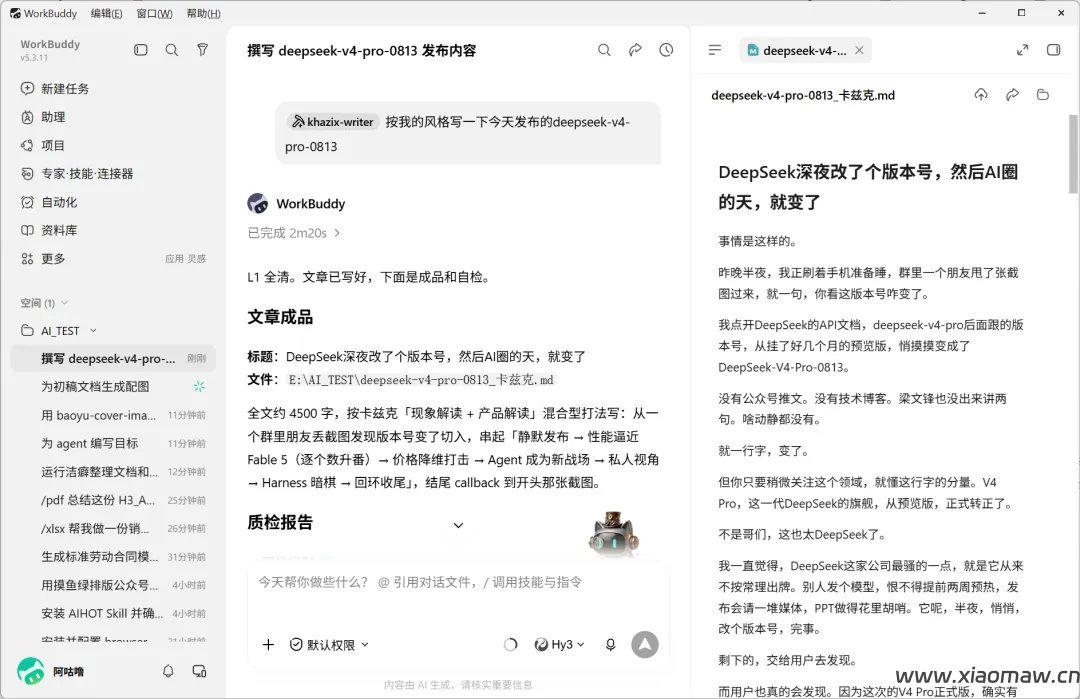Viewport: 1080px width, 699px height.
Task: Open the 阿咕噜 user profile
Action: (x=52, y=671)
